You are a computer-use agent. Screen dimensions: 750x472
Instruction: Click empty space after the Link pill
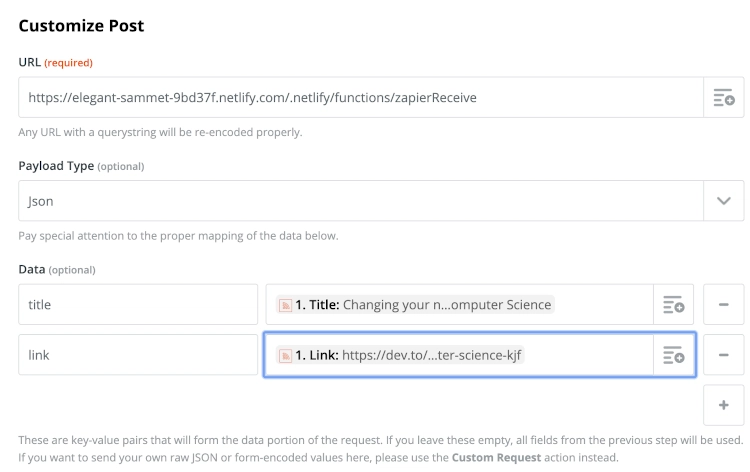tap(590, 355)
